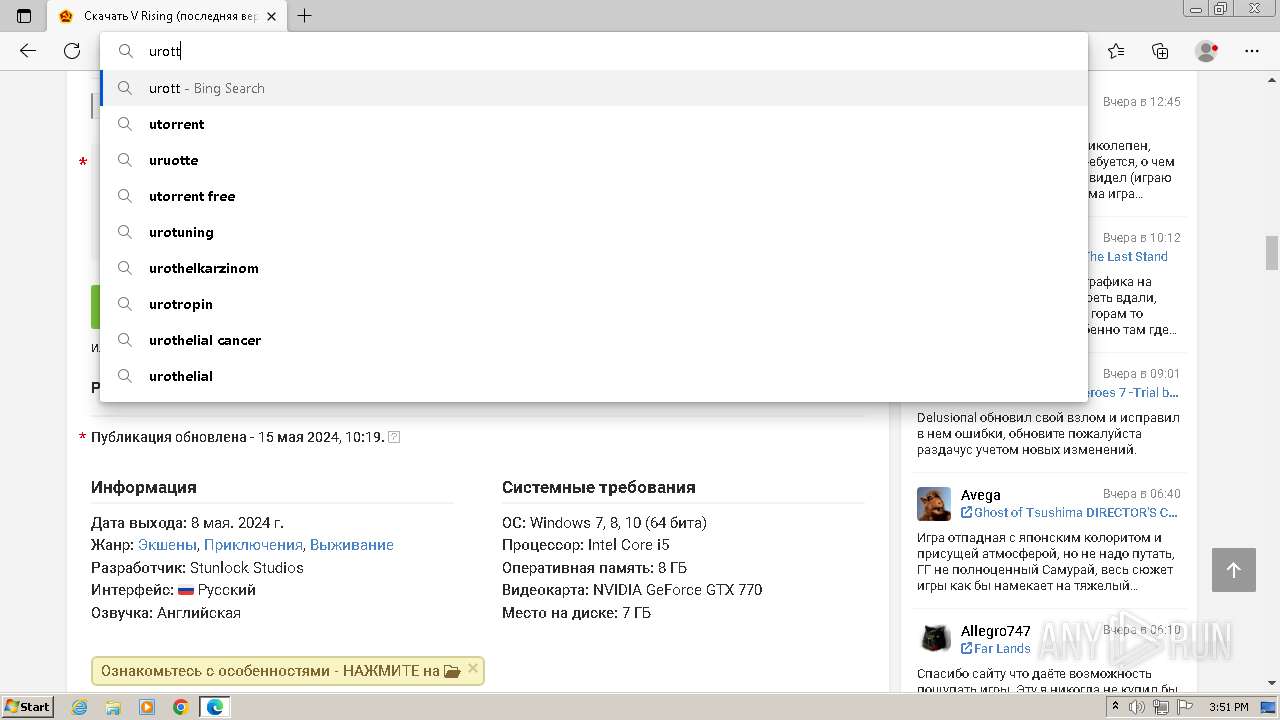Open Collections icon
The height and width of the screenshot is (720, 1280).
1160,51
